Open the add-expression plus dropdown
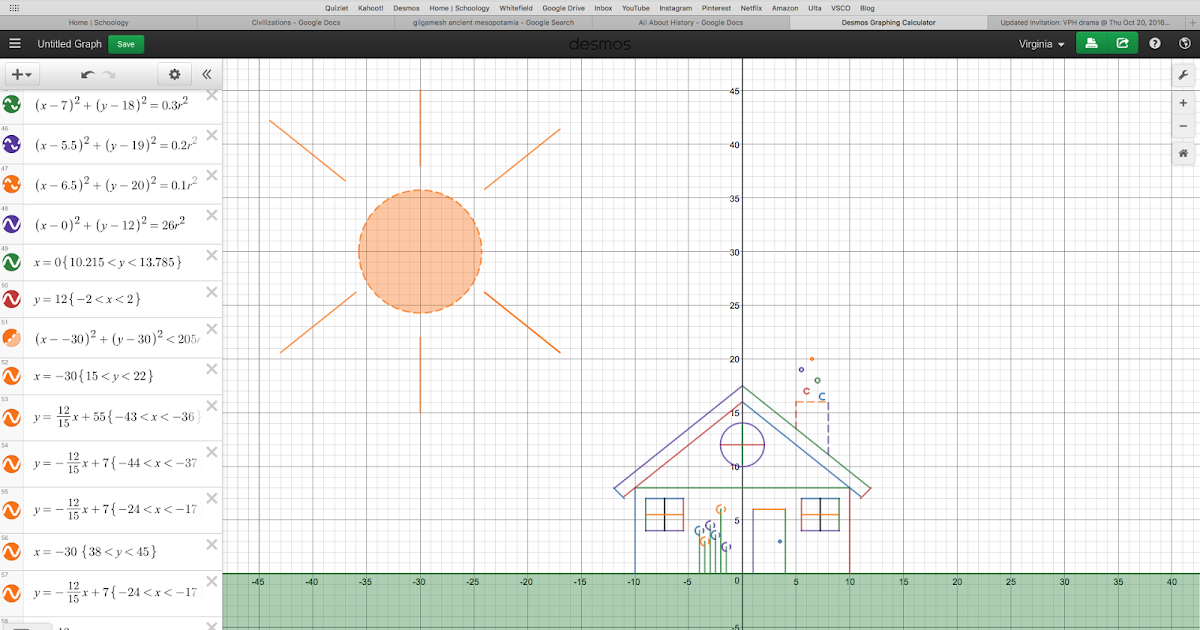 [x=22, y=73]
